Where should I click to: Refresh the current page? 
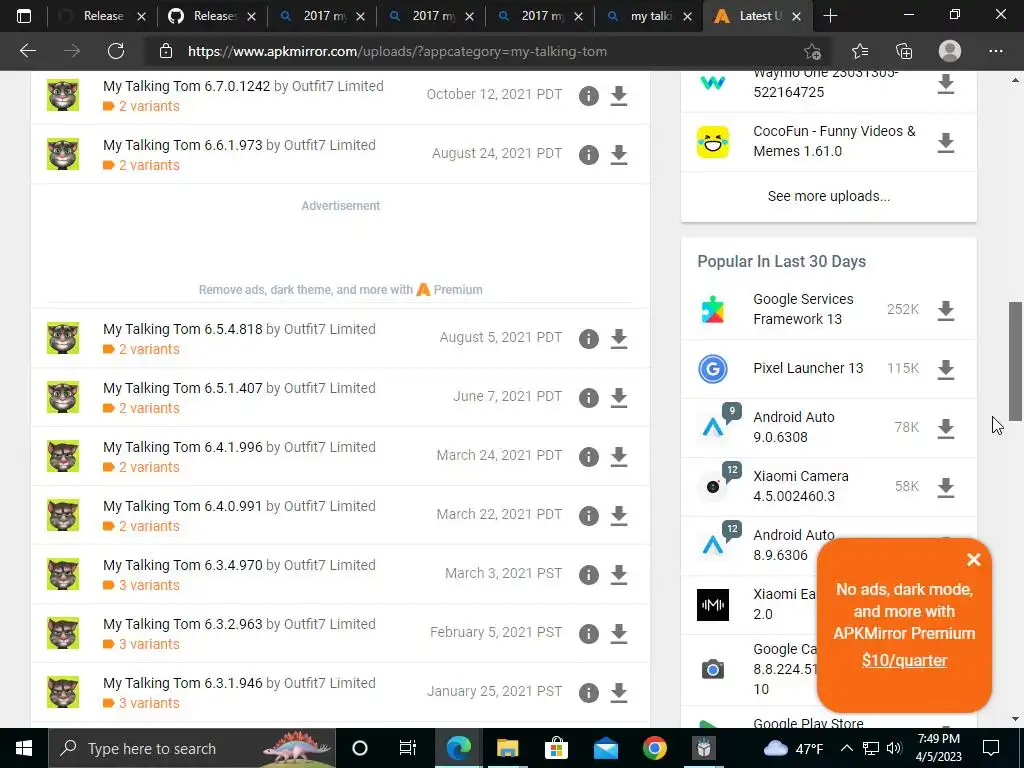(x=116, y=51)
